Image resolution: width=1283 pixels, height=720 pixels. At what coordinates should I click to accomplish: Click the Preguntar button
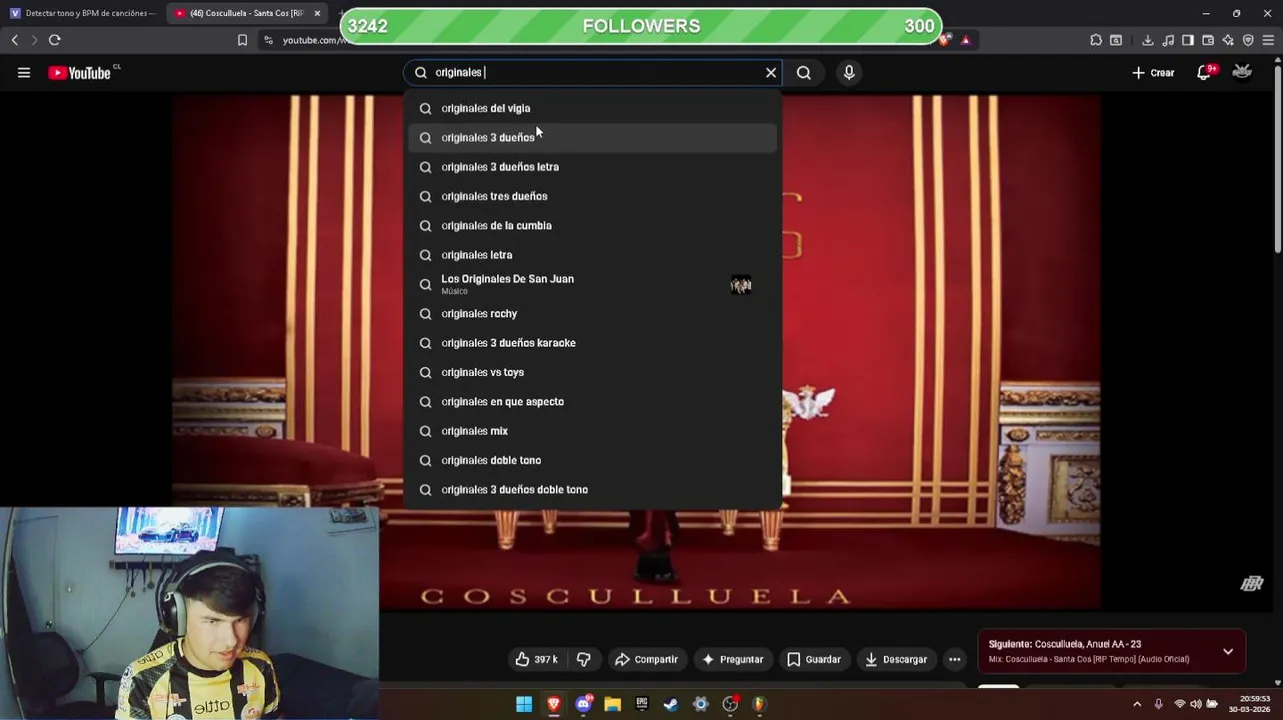pos(733,659)
